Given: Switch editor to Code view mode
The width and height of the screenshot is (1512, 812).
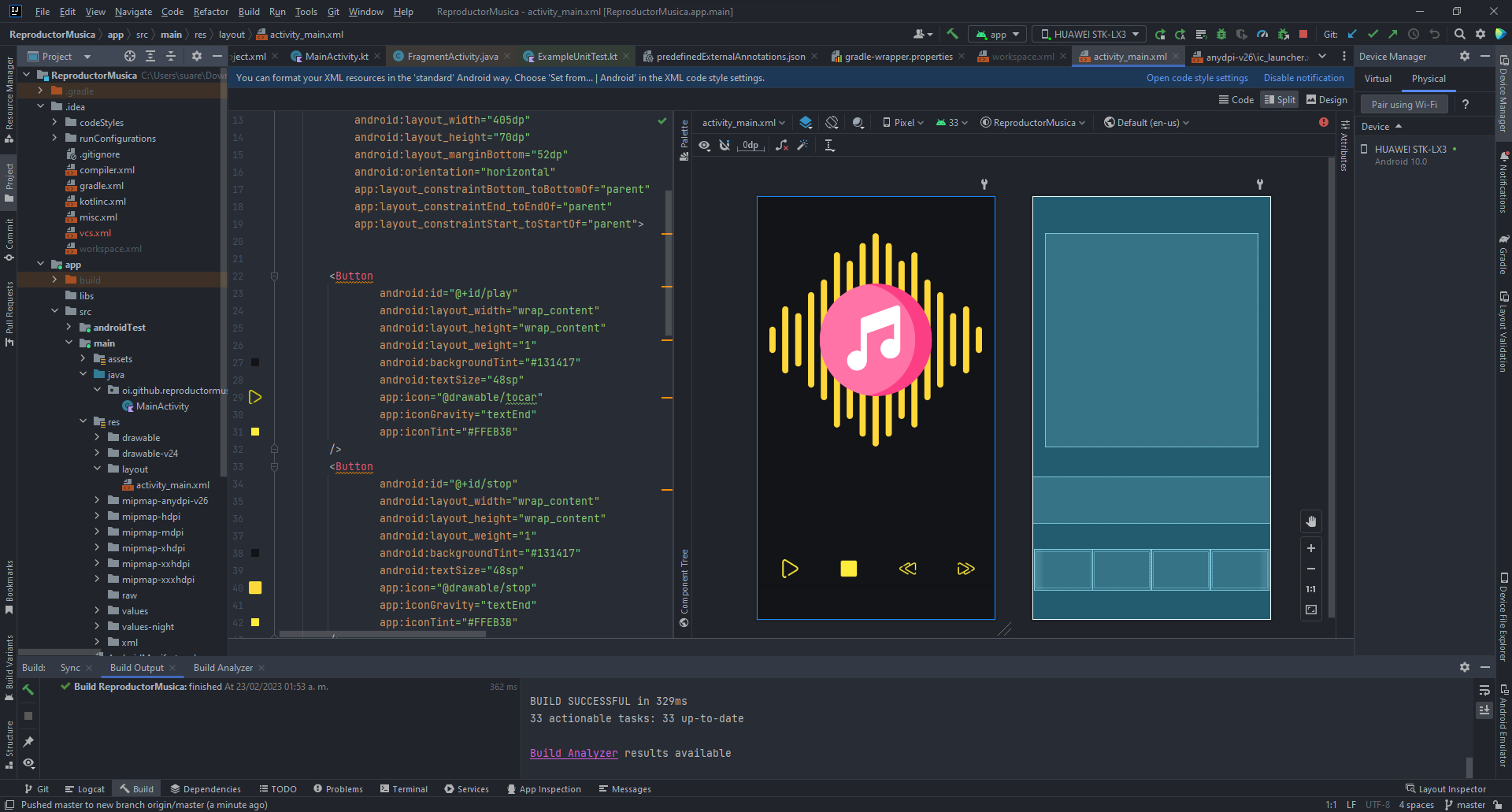Looking at the screenshot, I should (x=1236, y=99).
